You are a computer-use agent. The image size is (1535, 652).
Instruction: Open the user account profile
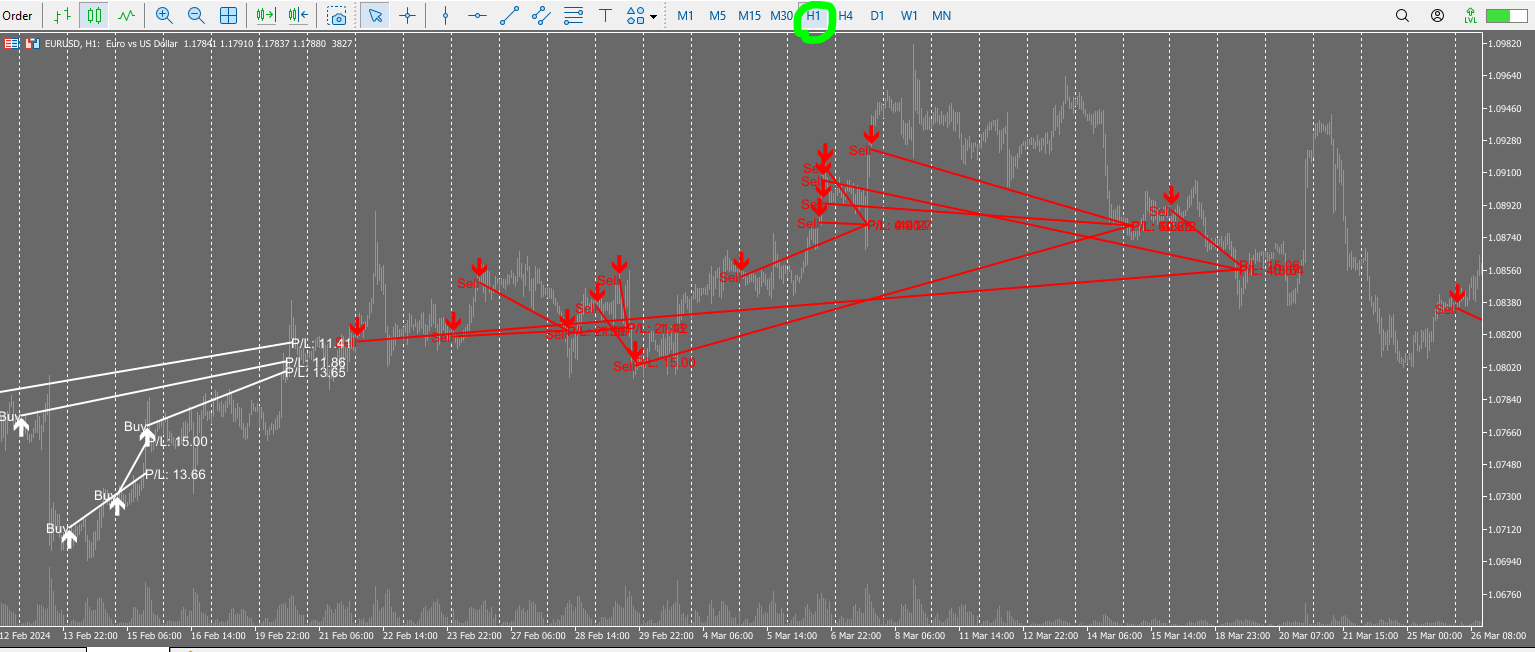(1436, 16)
